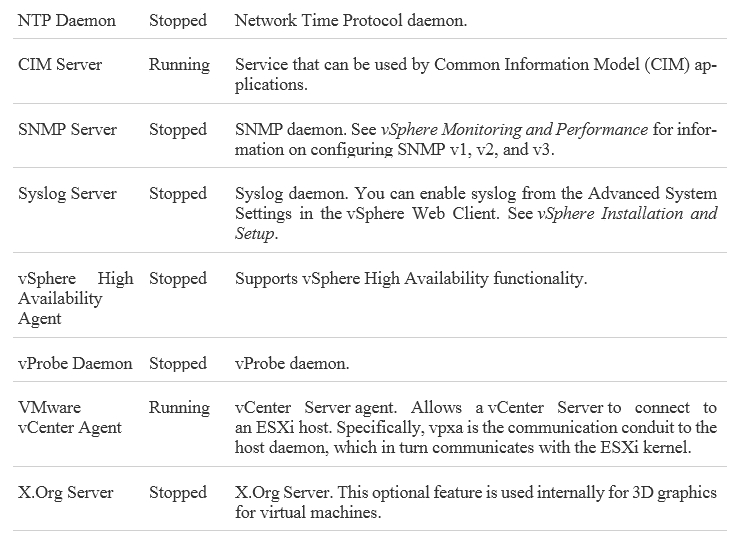The image size is (743, 545).
Task: Click the Stopped status of vProbe Daemon
Action: pyautogui.click(x=178, y=363)
